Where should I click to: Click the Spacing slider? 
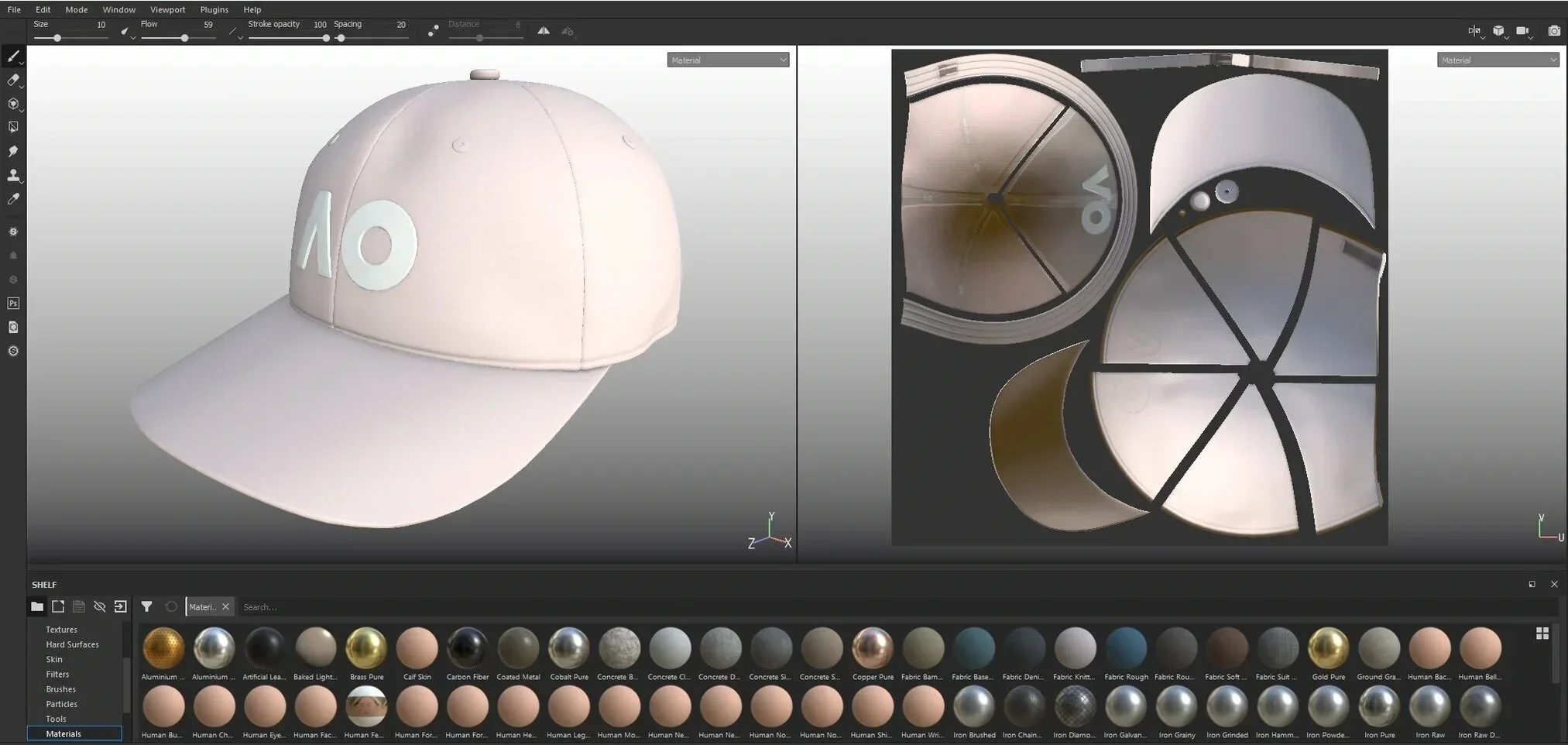371,38
